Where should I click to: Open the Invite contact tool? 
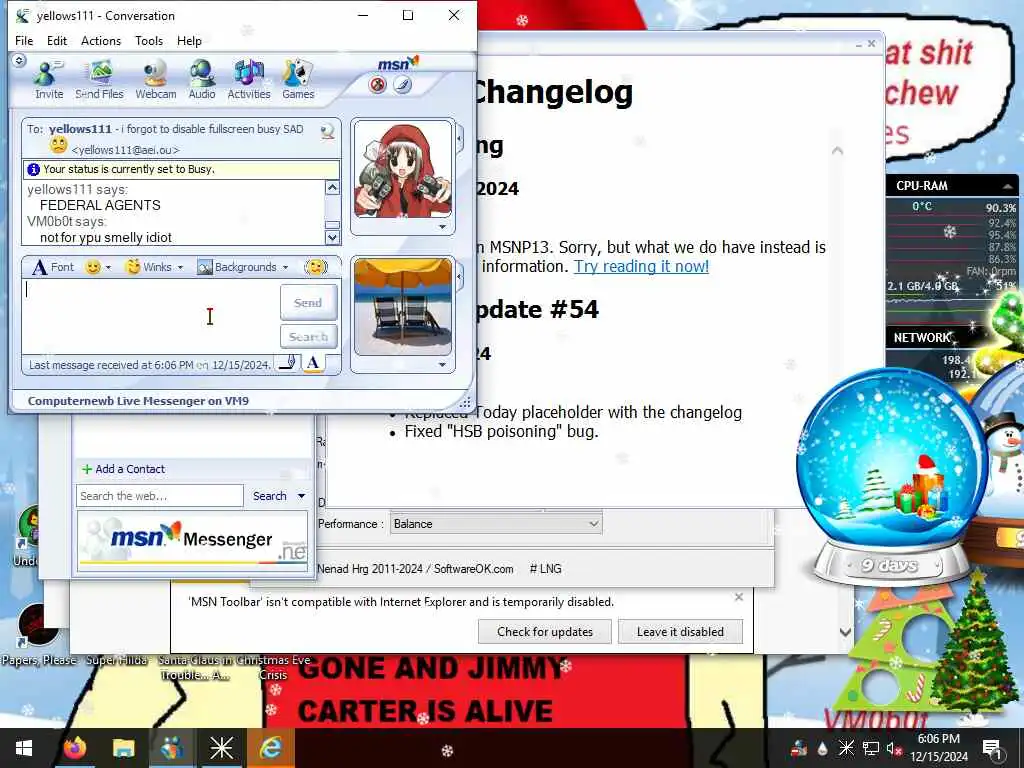click(x=49, y=80)
